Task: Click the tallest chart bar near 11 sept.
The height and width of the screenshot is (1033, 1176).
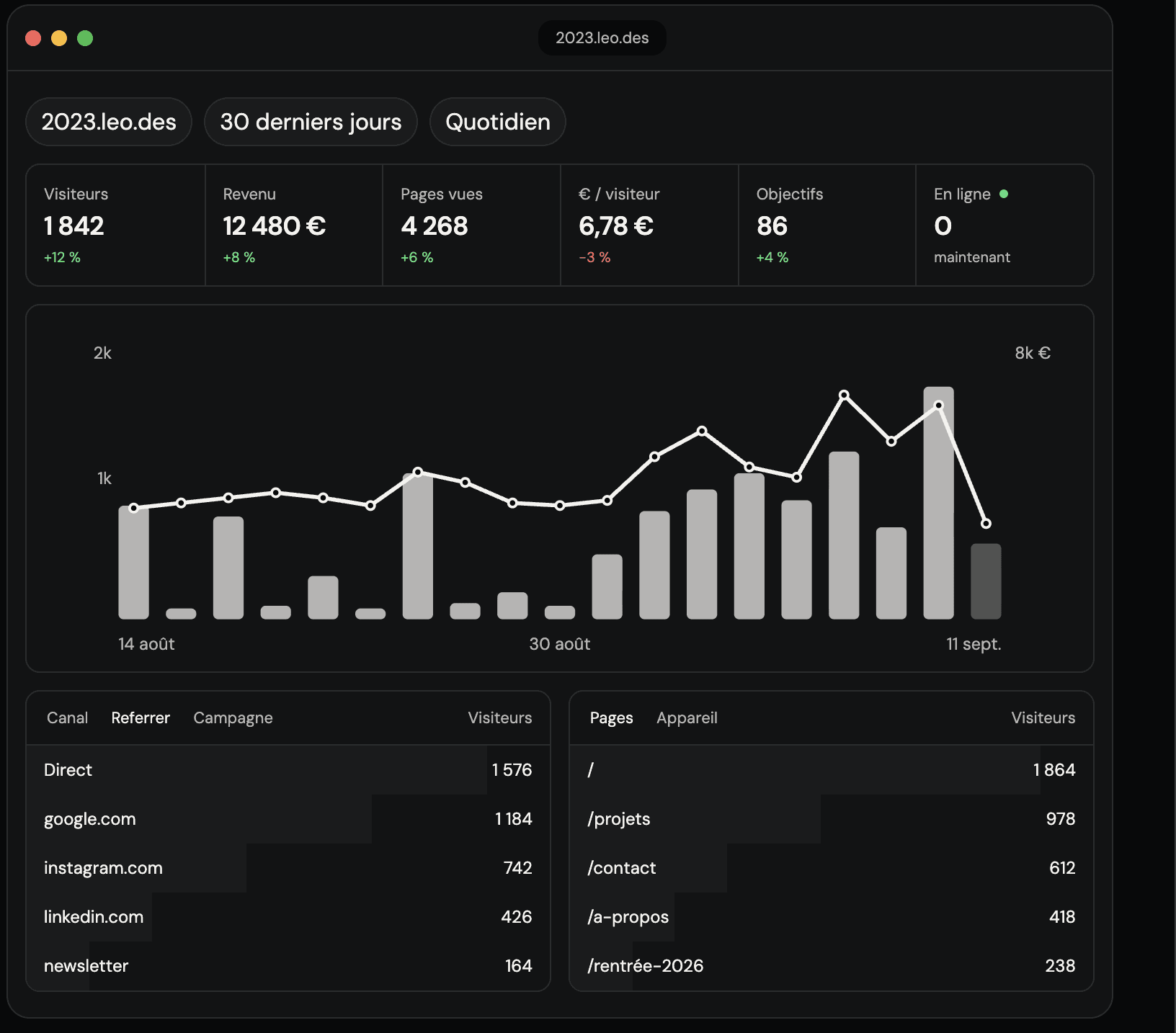Action: point(938,503)
